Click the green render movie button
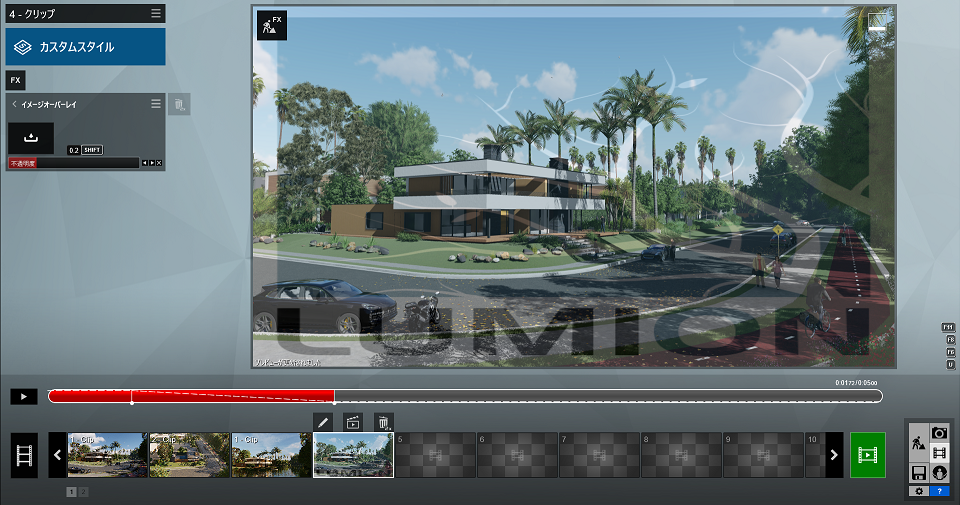 pyautogui.click(x=868, y=455)
